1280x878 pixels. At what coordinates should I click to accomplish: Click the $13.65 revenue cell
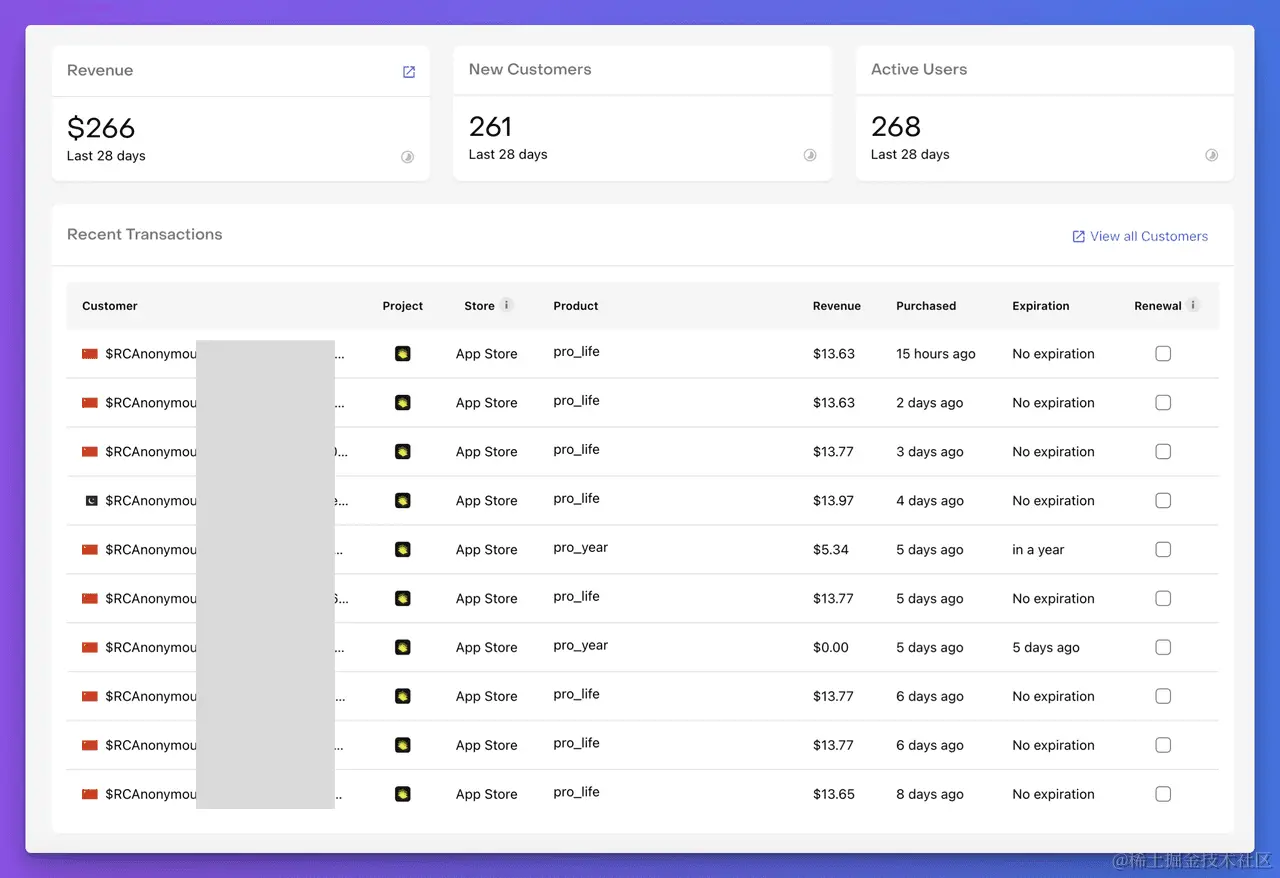834,795
